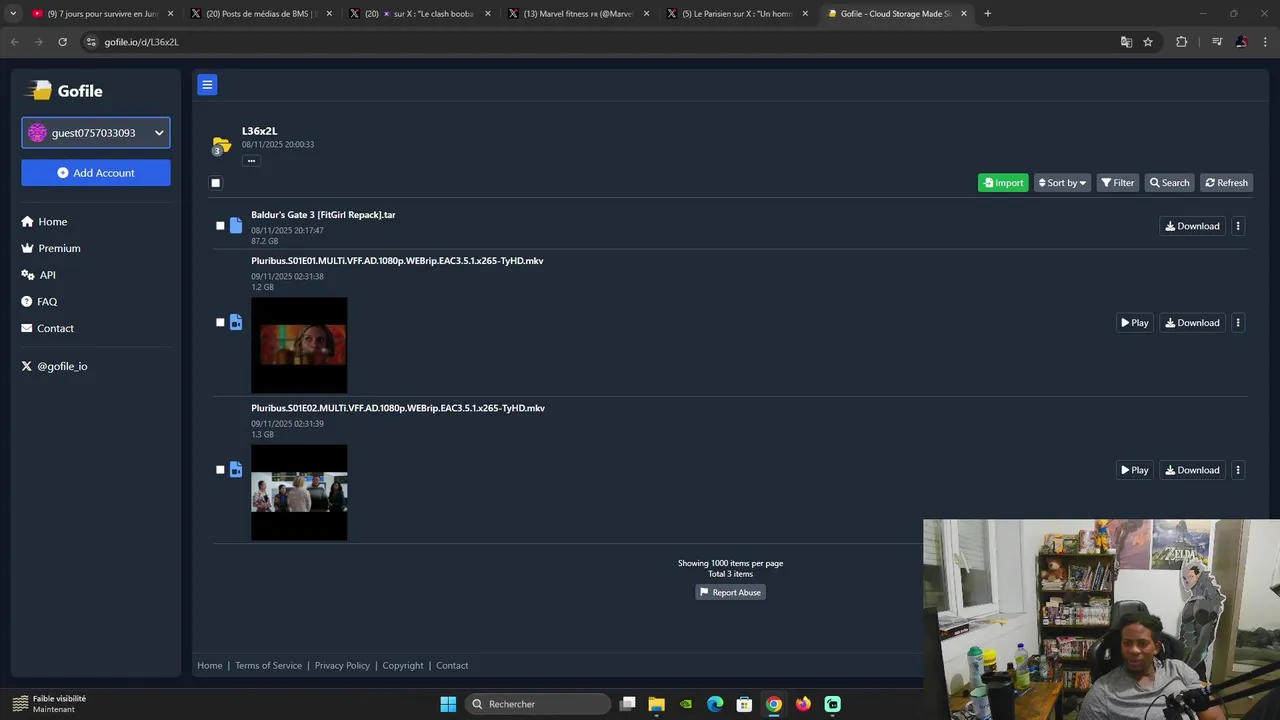Click the Add Account button
Screen dimensions: 1280x720
96,173
